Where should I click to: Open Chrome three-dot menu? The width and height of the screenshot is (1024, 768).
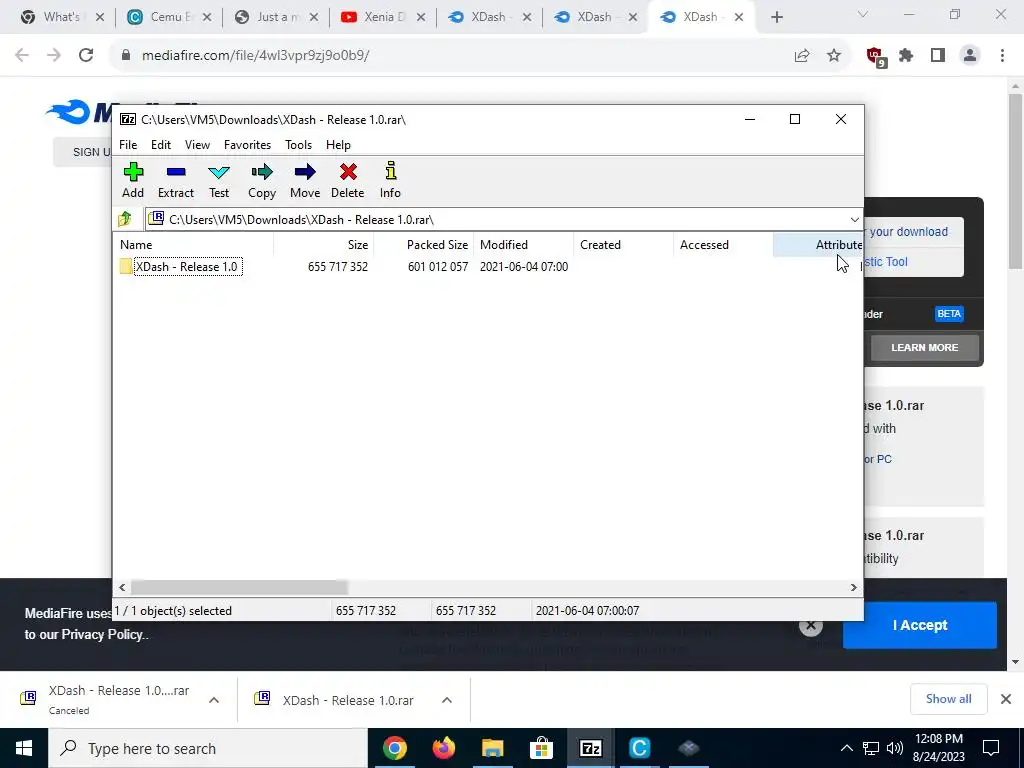1002,55
